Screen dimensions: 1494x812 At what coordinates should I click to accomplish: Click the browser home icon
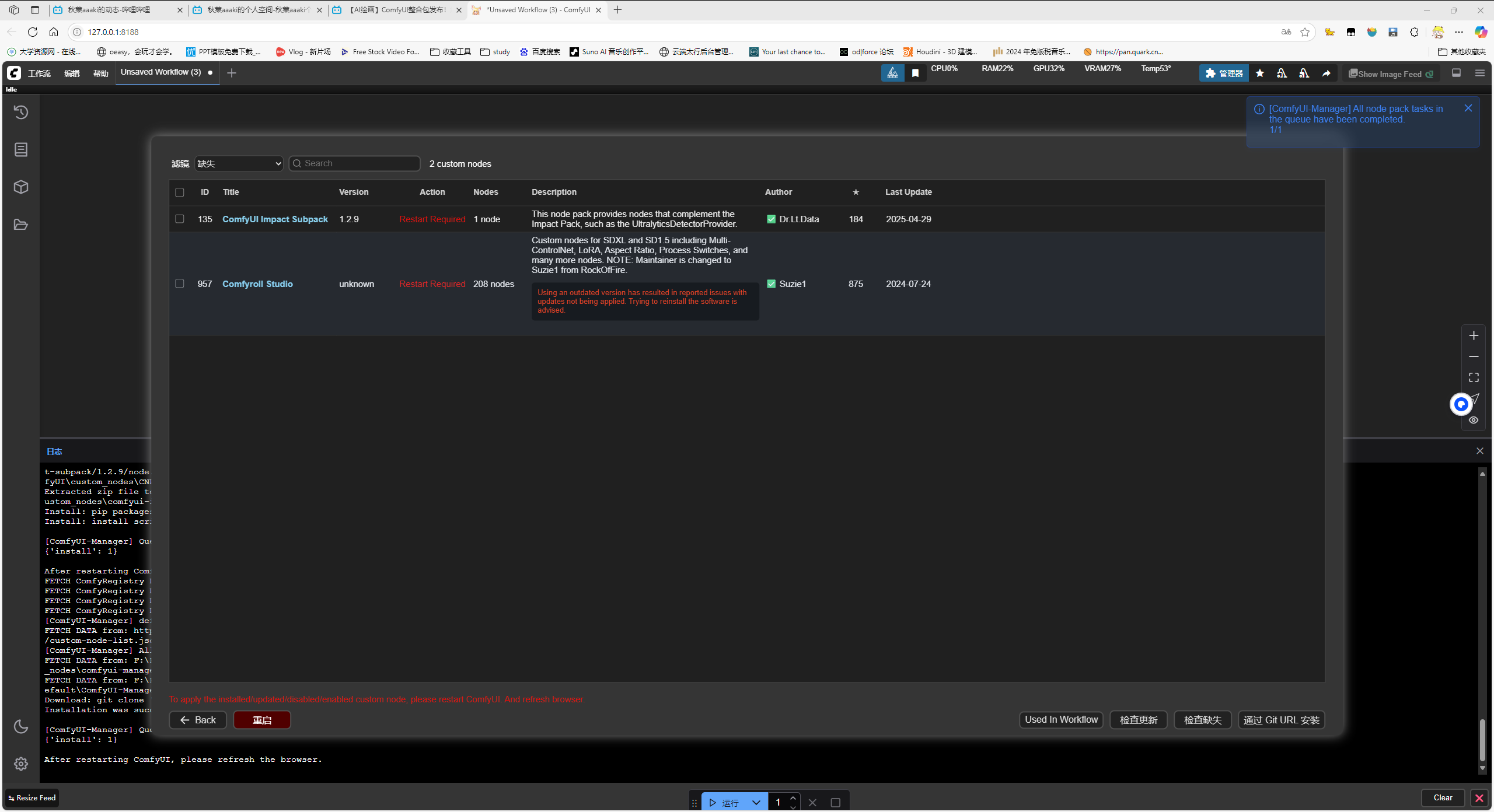pos(54,32)
